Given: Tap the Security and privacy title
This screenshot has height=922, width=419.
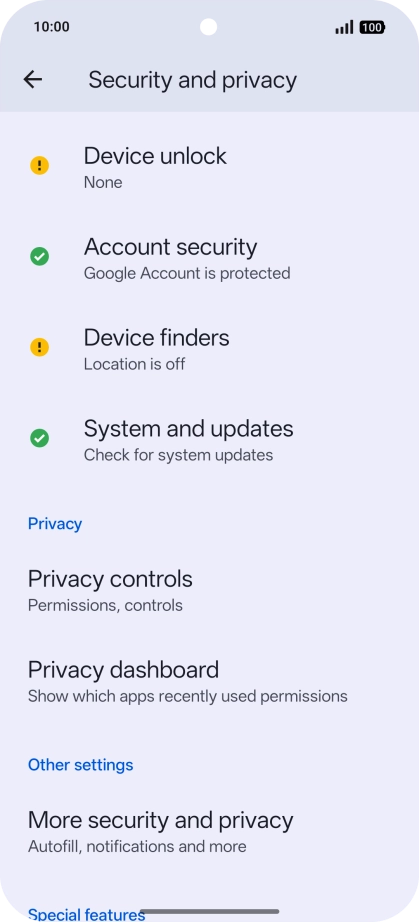Looking at the screenshot, I should (192, 80).
